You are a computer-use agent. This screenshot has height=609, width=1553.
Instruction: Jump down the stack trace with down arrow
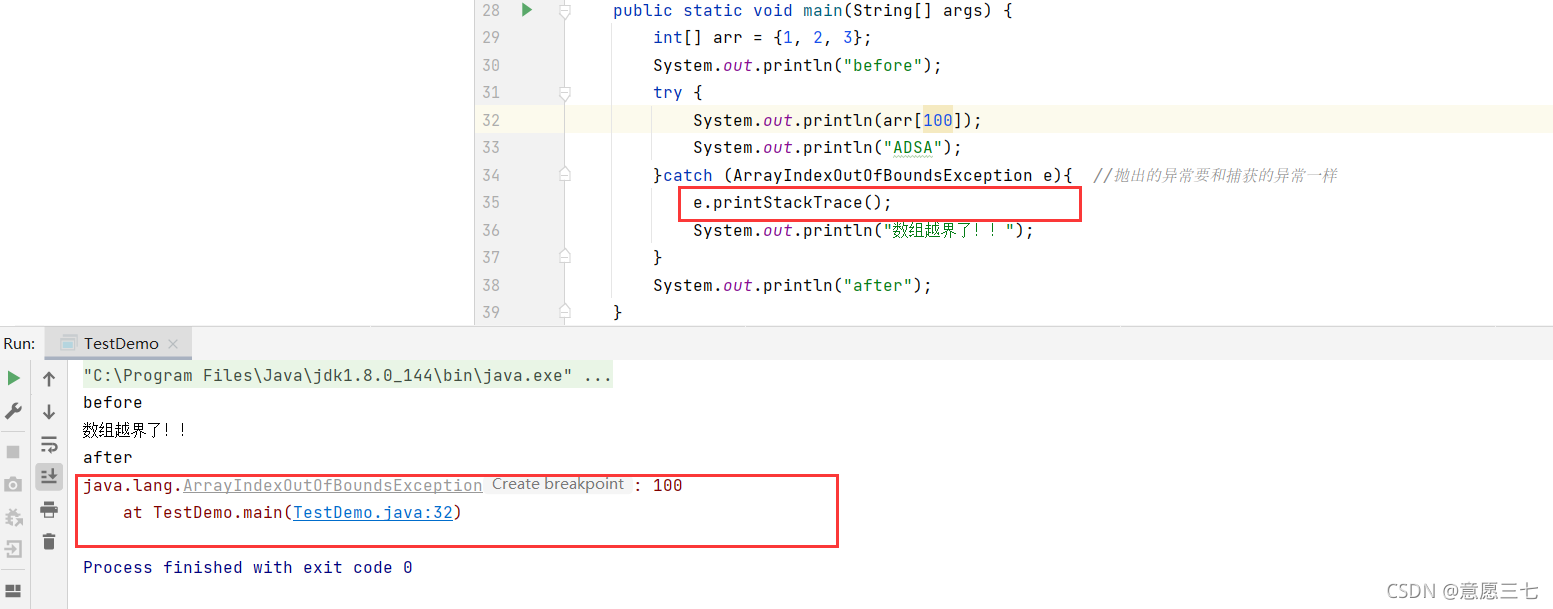(x=49, y=411)
